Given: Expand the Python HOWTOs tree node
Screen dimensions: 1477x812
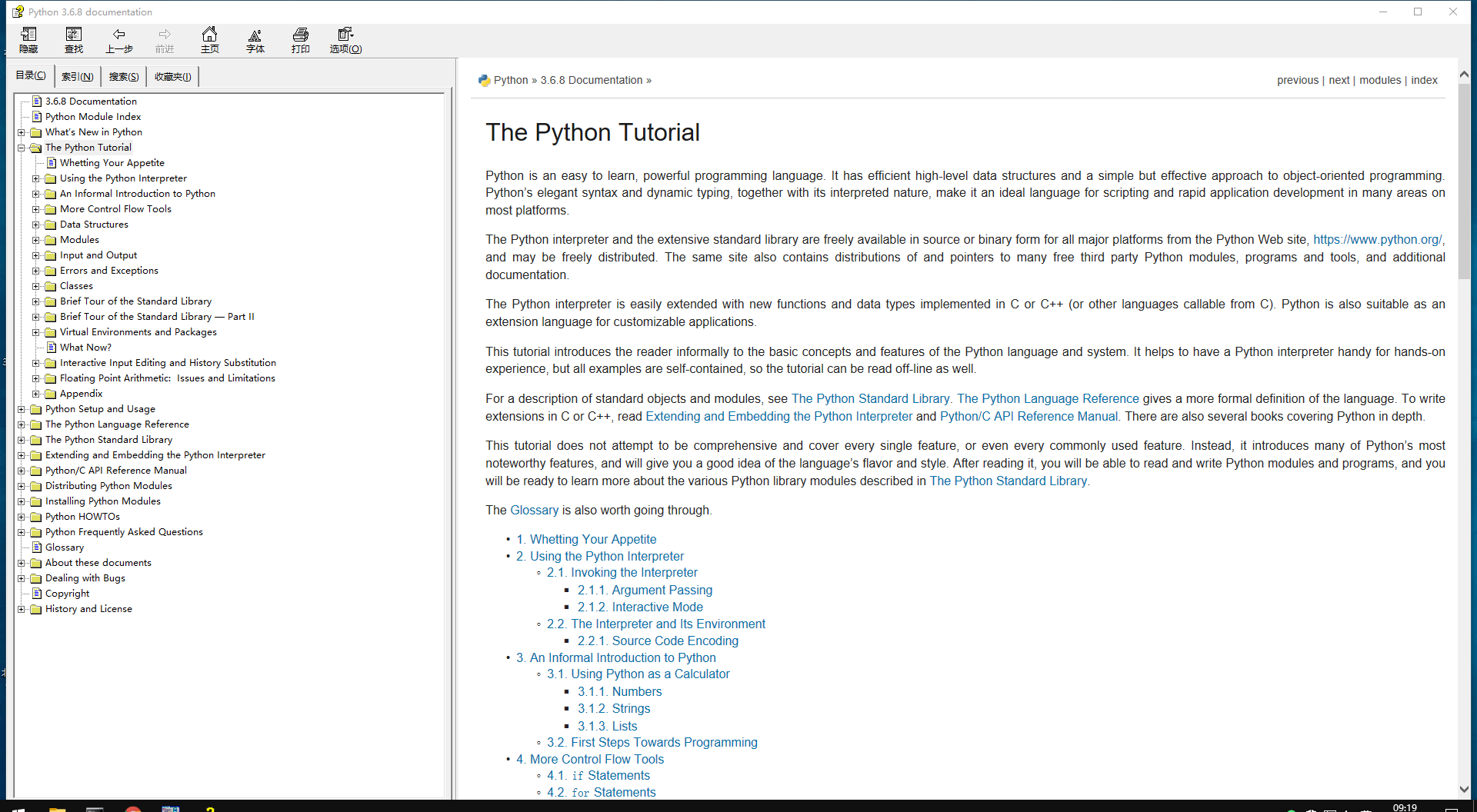Looking at the screenshot, I should (x=22, y=517).
